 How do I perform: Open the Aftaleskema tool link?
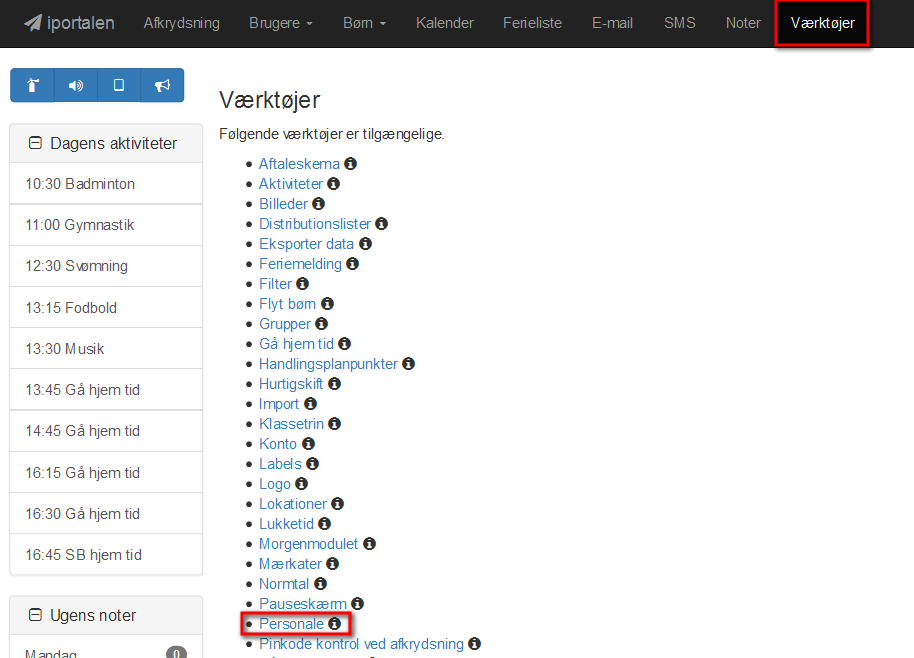pyautogui.click(x=299, y=164)
